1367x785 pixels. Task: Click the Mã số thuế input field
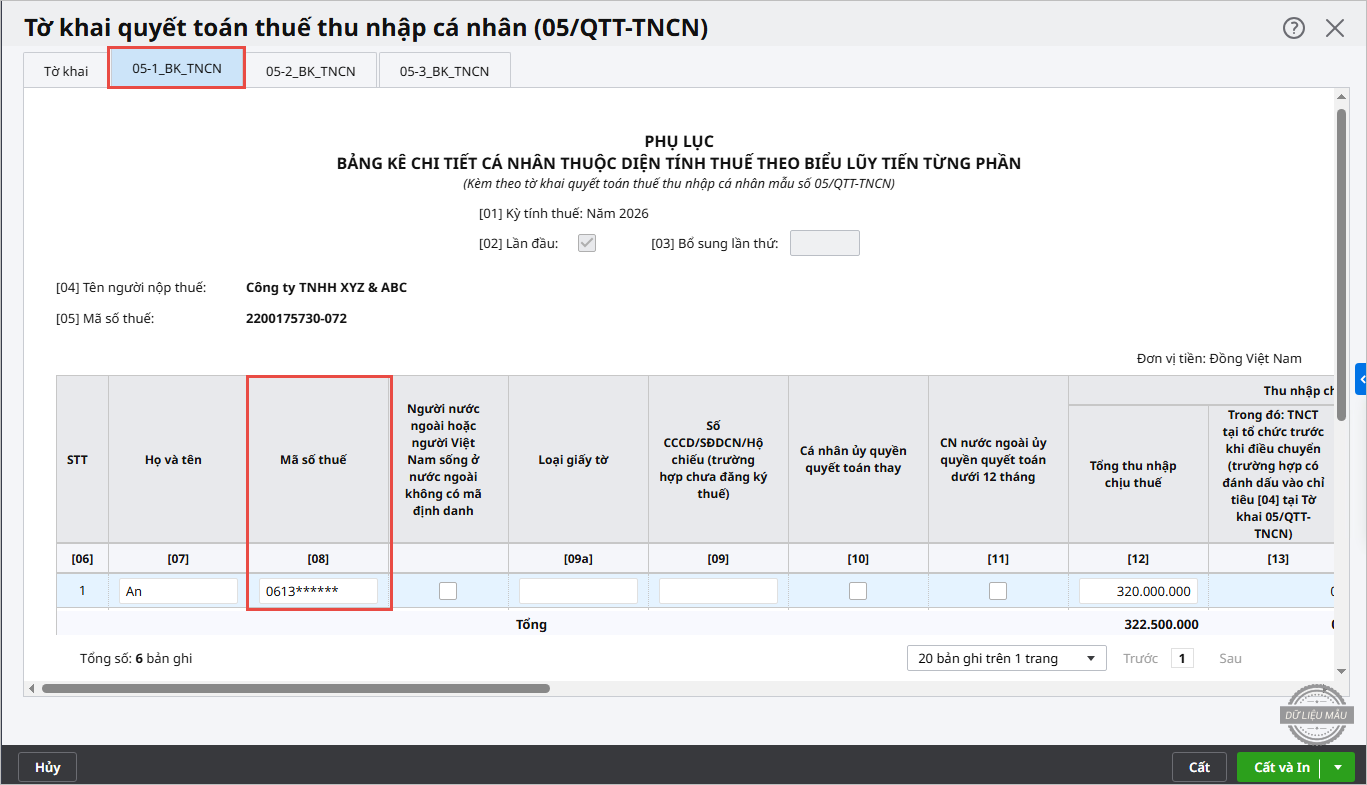(x=318, y=591)
